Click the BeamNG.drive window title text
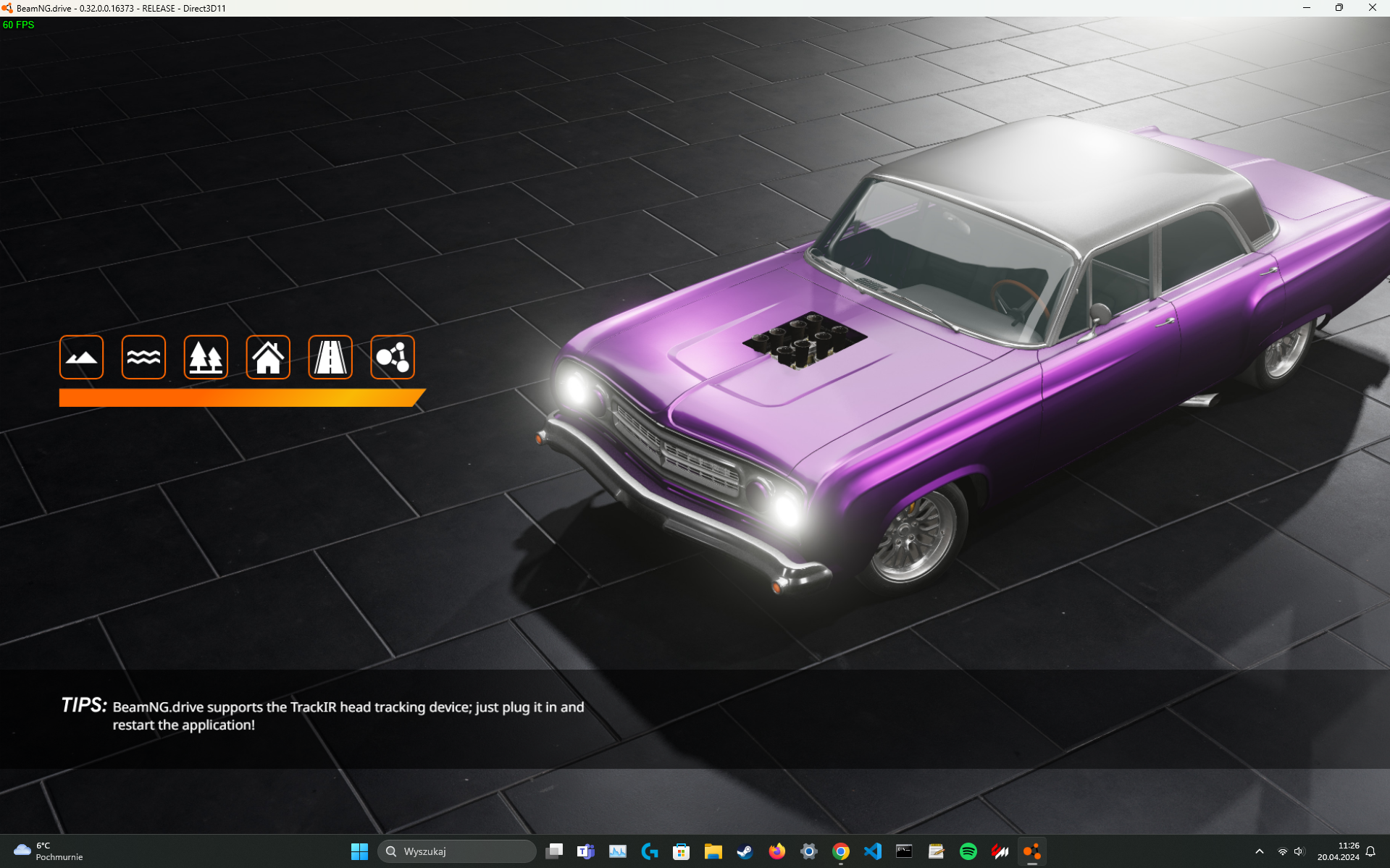The width and height of the screenshot is (1390, 868). (x=120, y=8)
